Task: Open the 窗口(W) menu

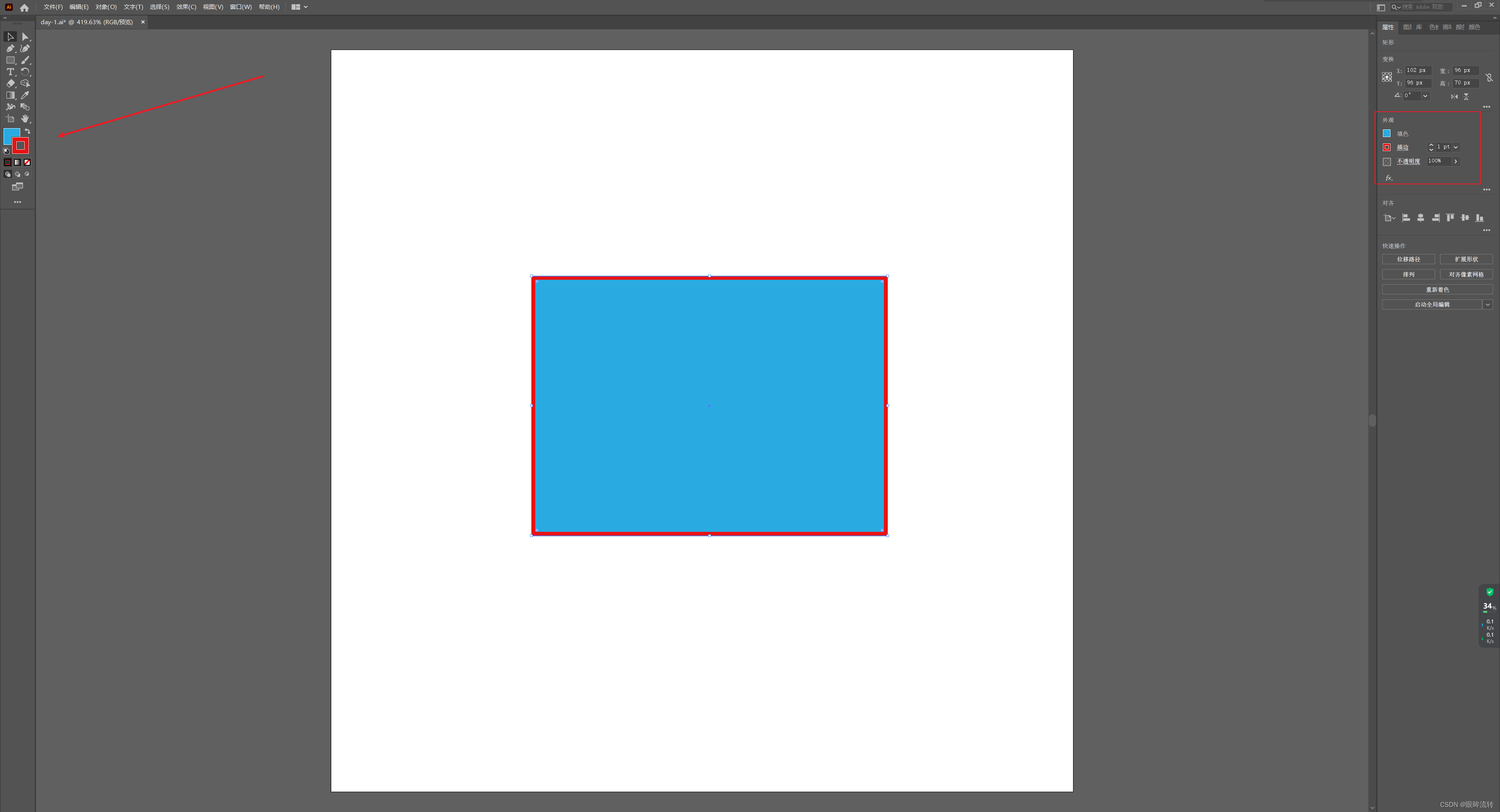Action: (x=241, y=7)
